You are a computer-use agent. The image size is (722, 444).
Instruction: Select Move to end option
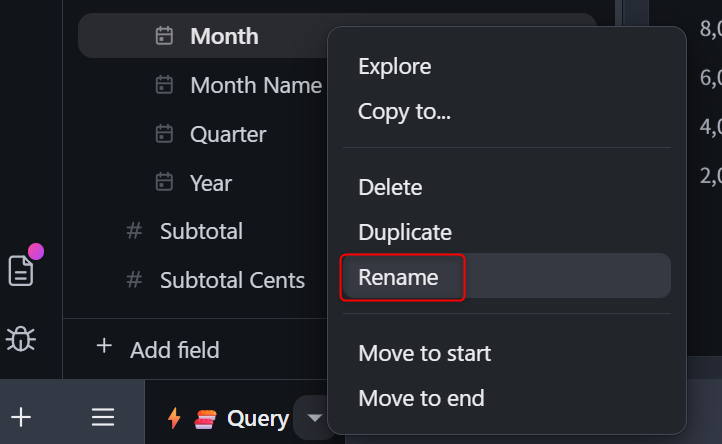[x=421, y=398]
